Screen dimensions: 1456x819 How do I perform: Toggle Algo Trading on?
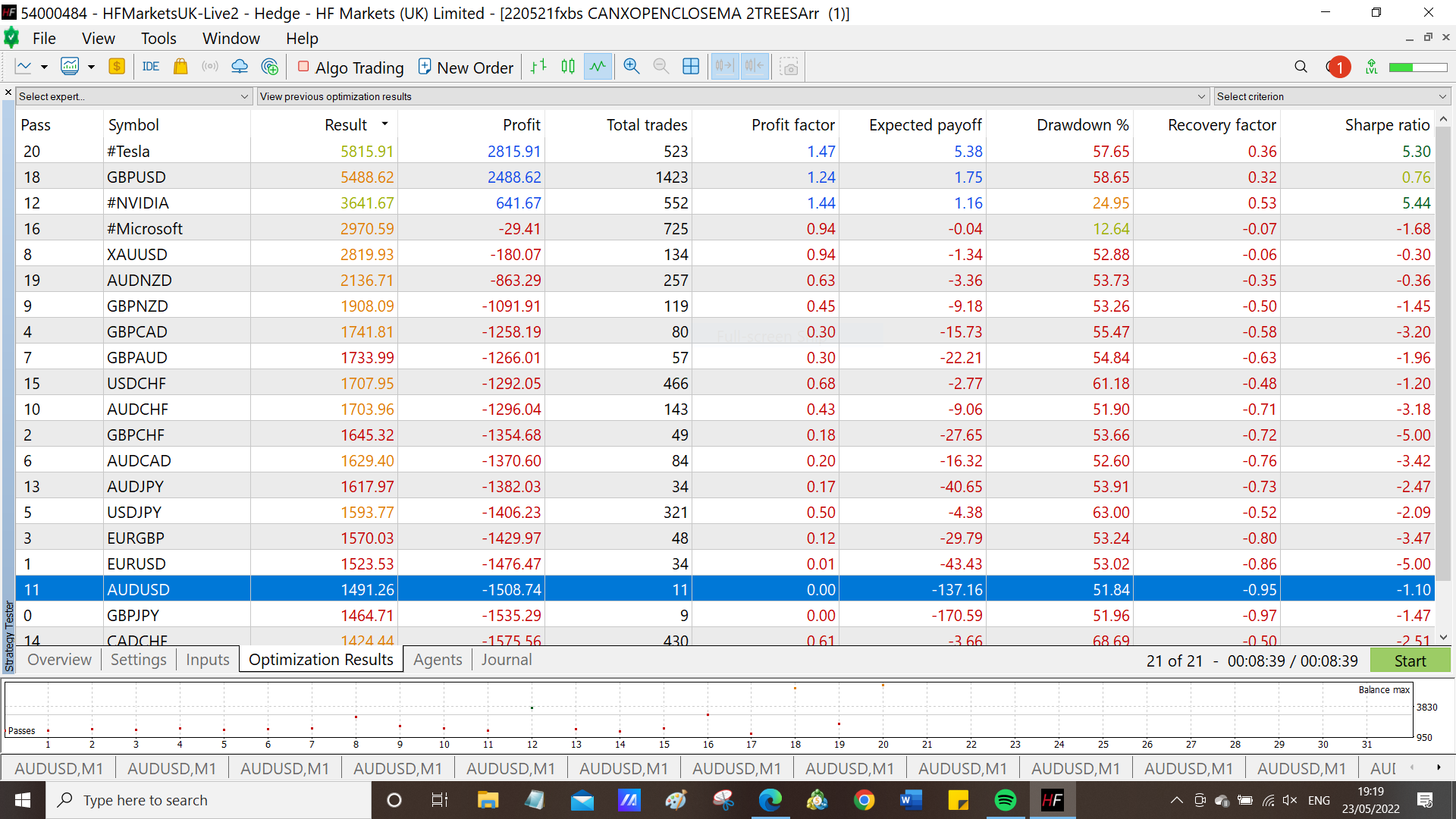(350, 67)
